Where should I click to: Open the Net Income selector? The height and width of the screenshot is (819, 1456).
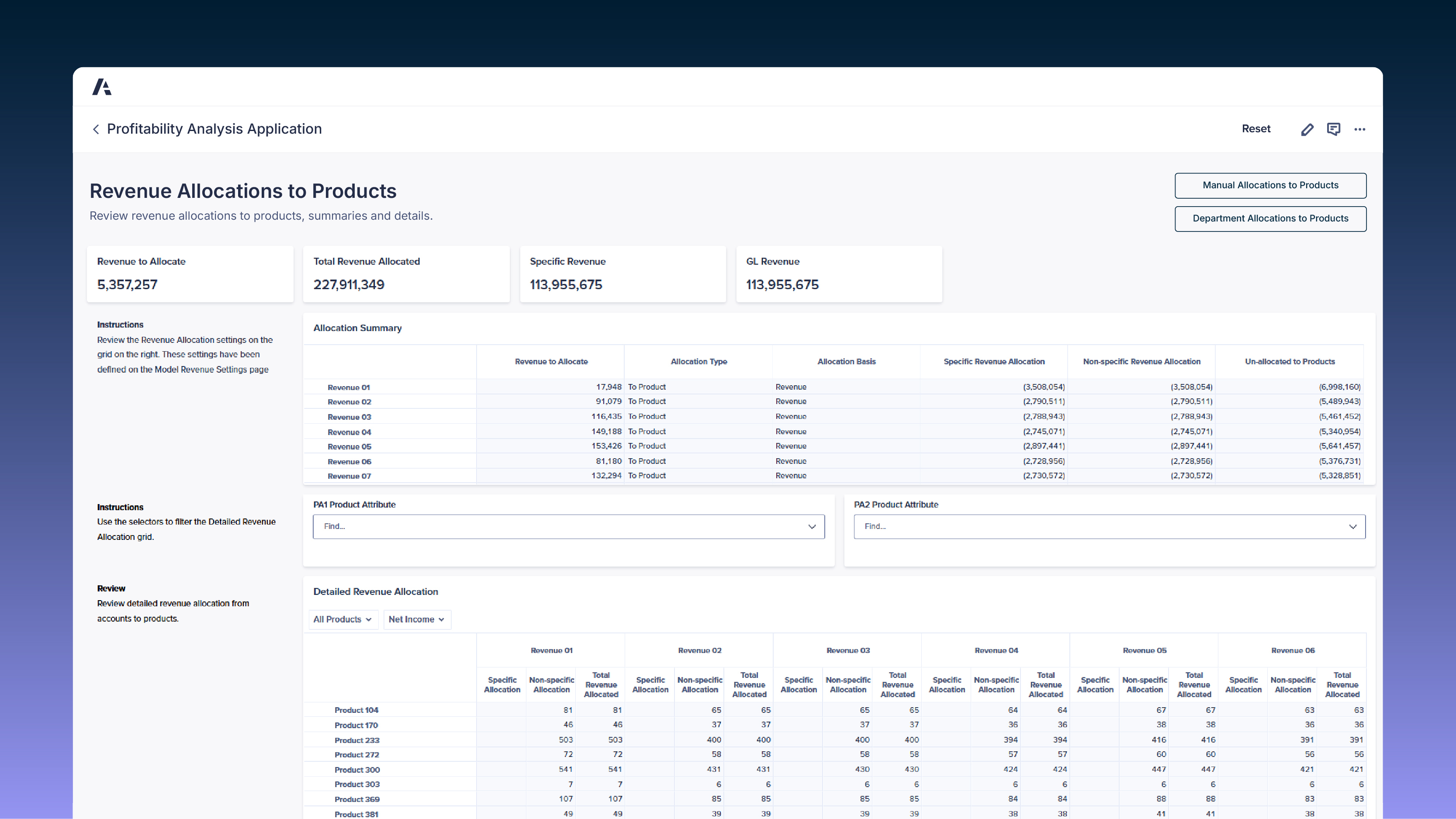[417, 619]
